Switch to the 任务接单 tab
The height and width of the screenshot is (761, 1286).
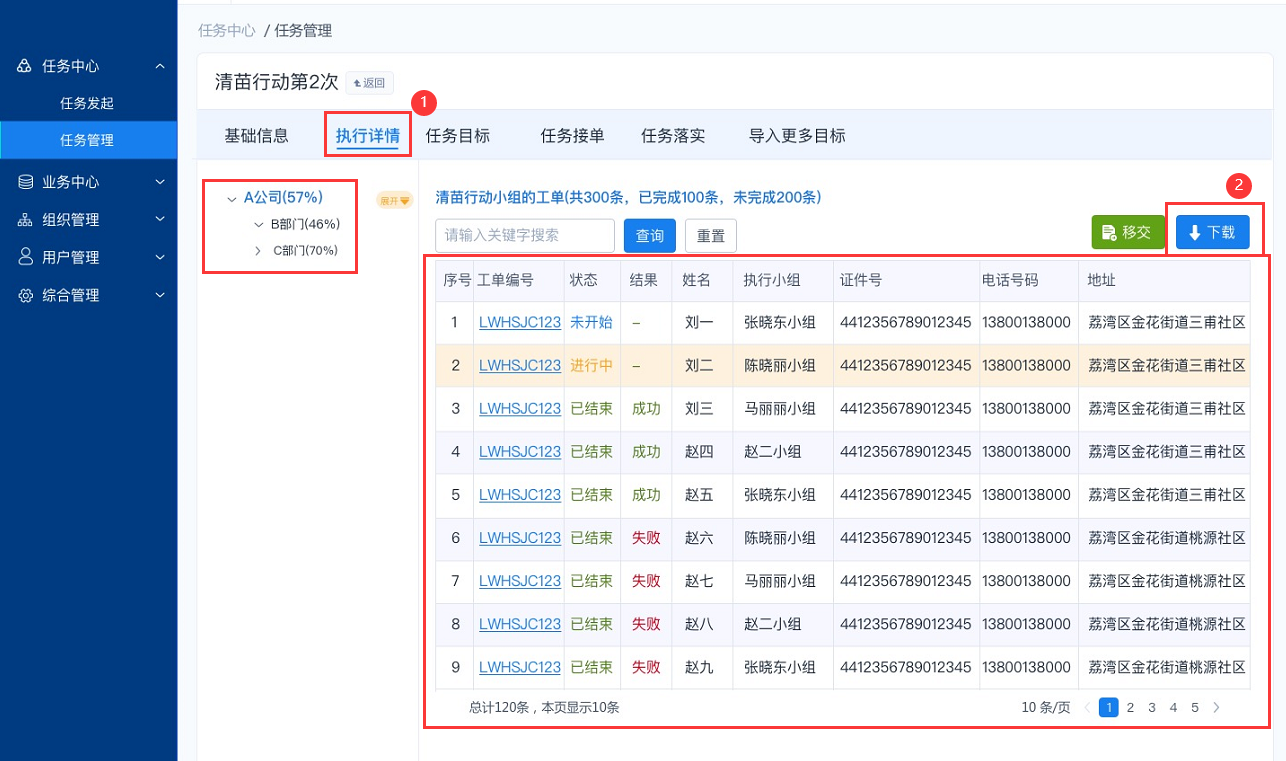point(573,136)
